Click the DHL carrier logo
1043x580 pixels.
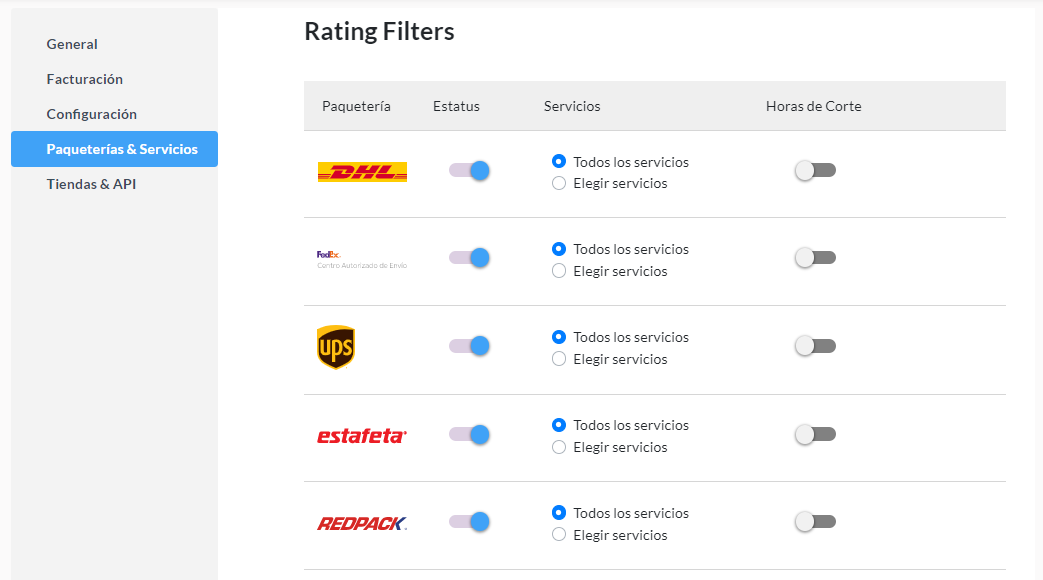362,172
